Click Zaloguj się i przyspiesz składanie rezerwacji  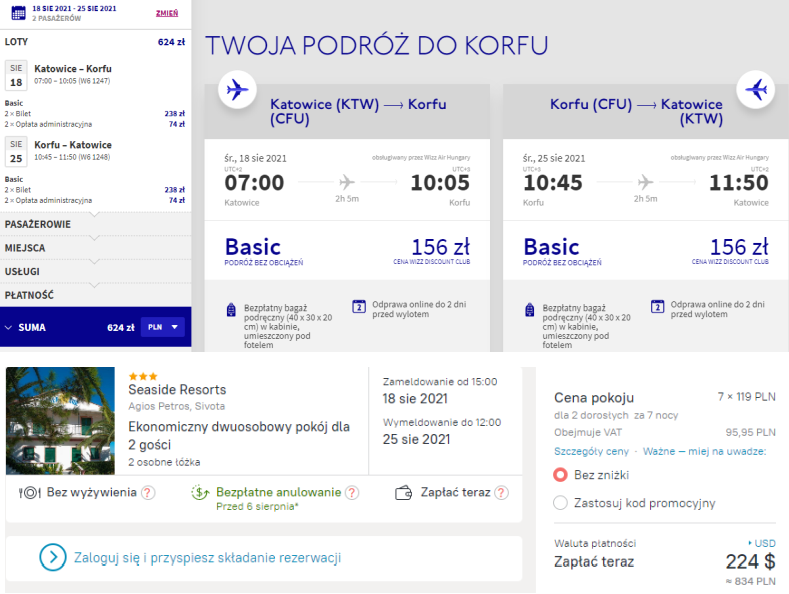tap(208, 557)
